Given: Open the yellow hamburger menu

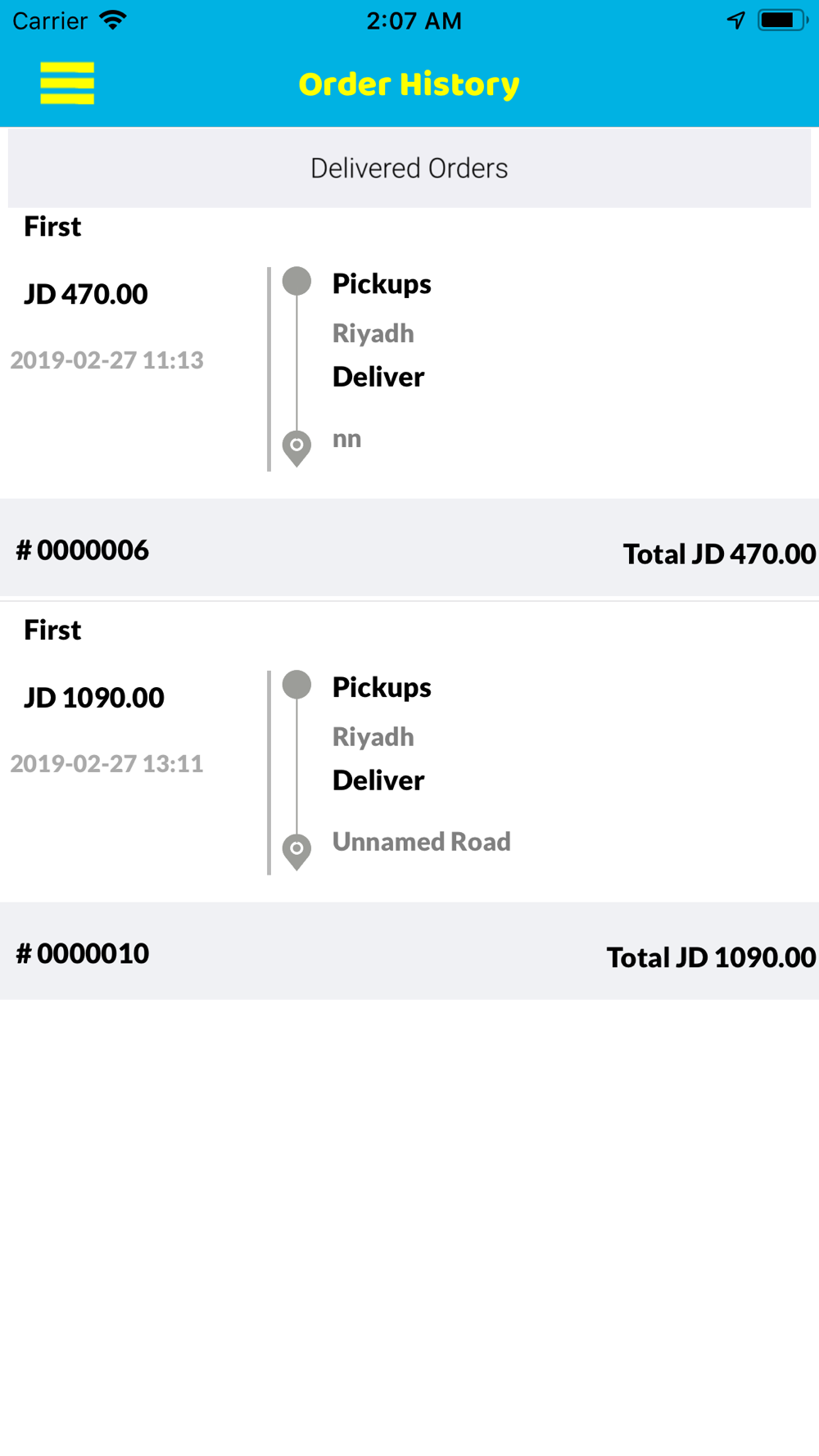Looking at the screenshot, I should pos(67,84).
